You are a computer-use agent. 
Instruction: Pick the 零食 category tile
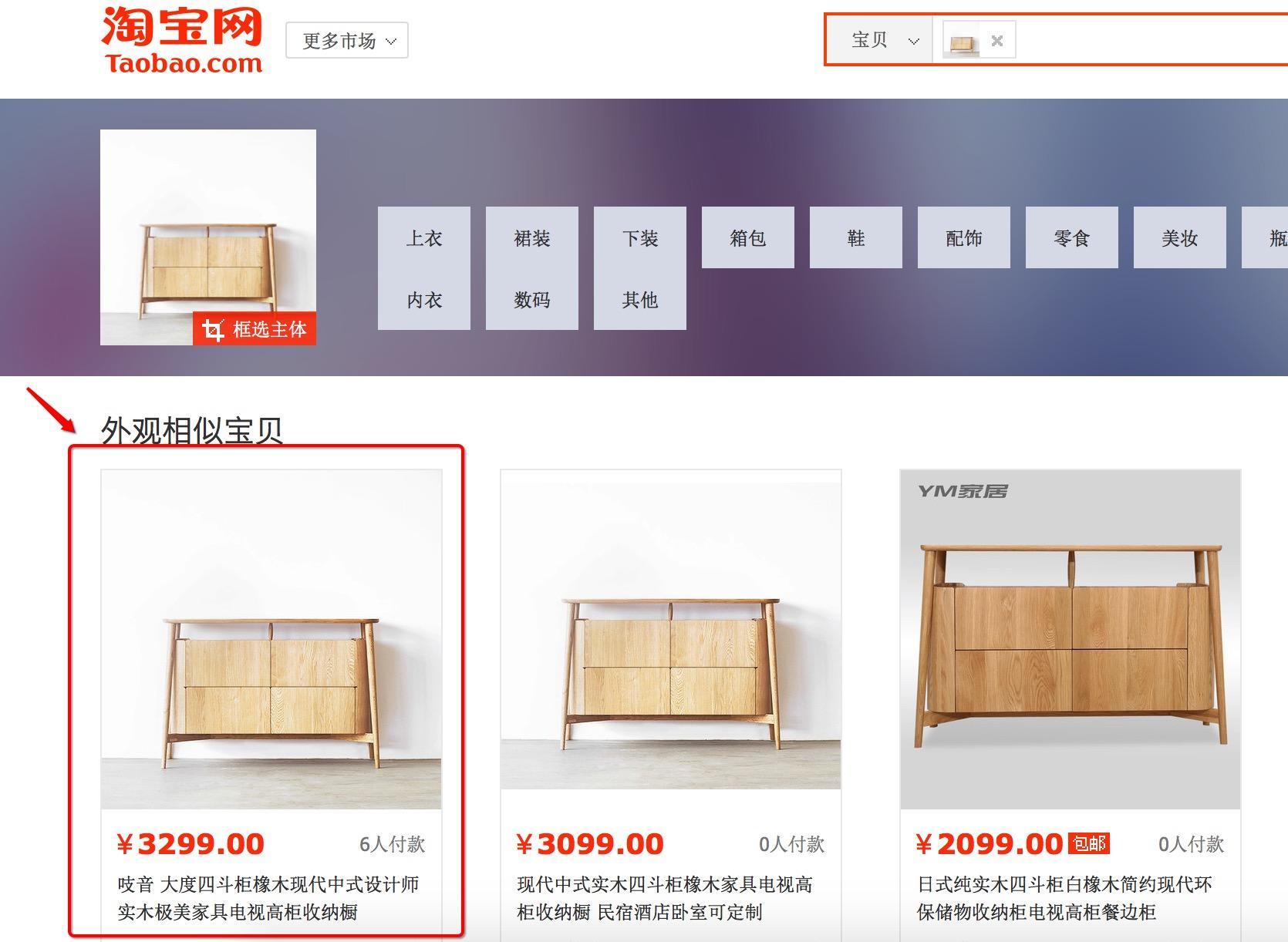1072,237
